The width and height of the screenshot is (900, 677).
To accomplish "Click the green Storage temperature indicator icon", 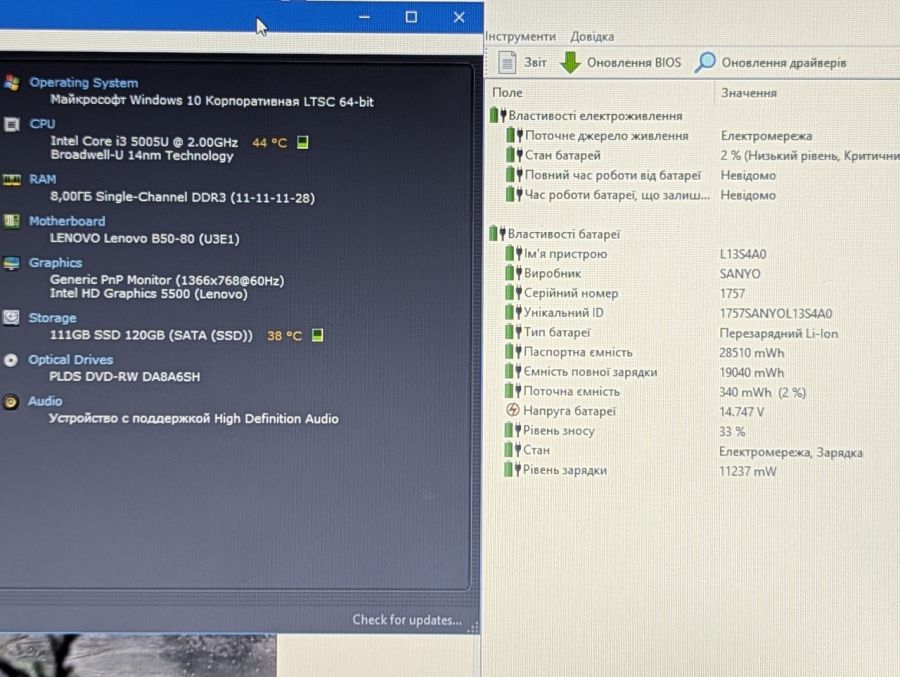I will pyautogui.click(x=317, y=335).
